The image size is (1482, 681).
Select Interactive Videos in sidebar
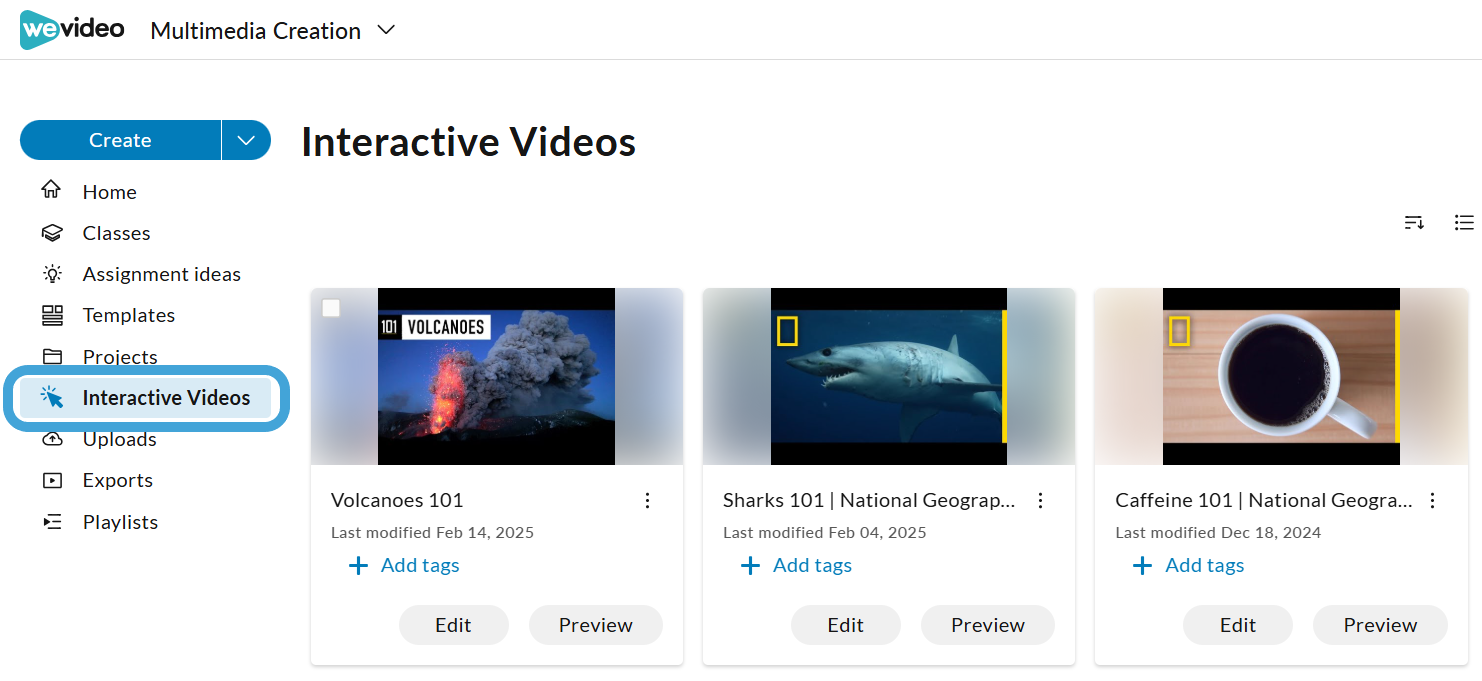pyautogui.click(x=146, y=398)
